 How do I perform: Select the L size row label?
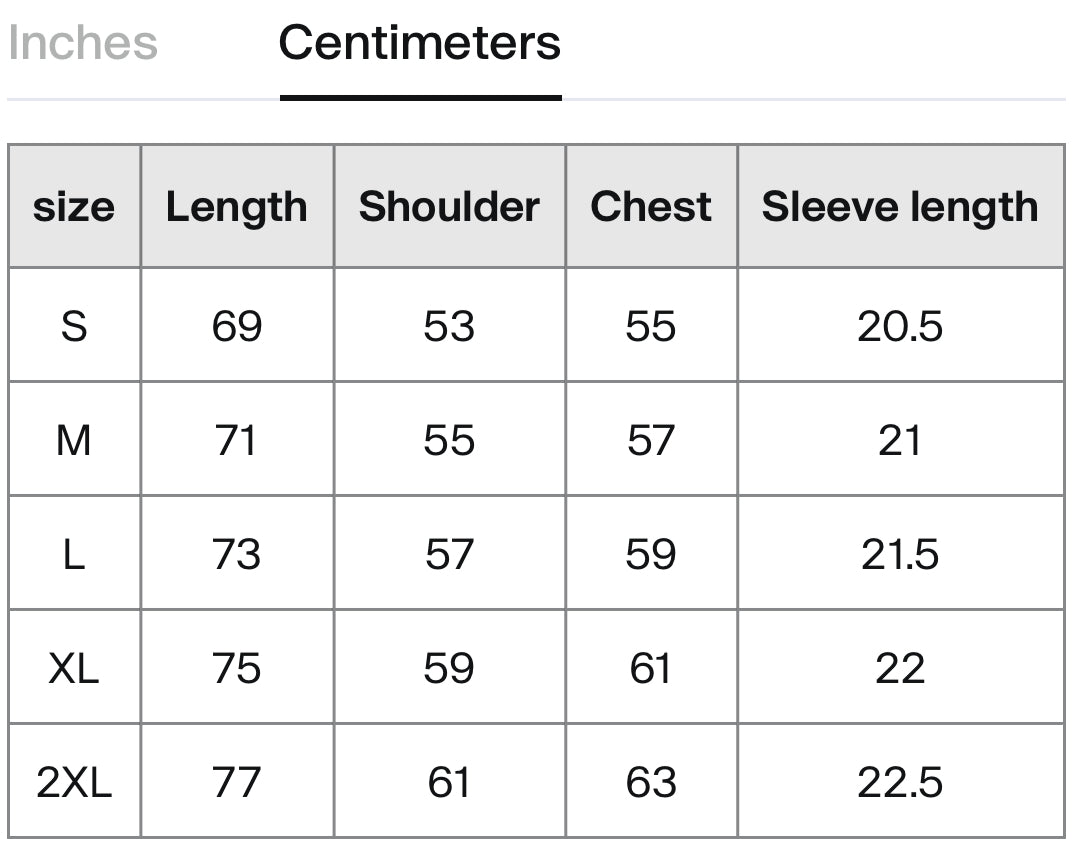click(74, 554)
